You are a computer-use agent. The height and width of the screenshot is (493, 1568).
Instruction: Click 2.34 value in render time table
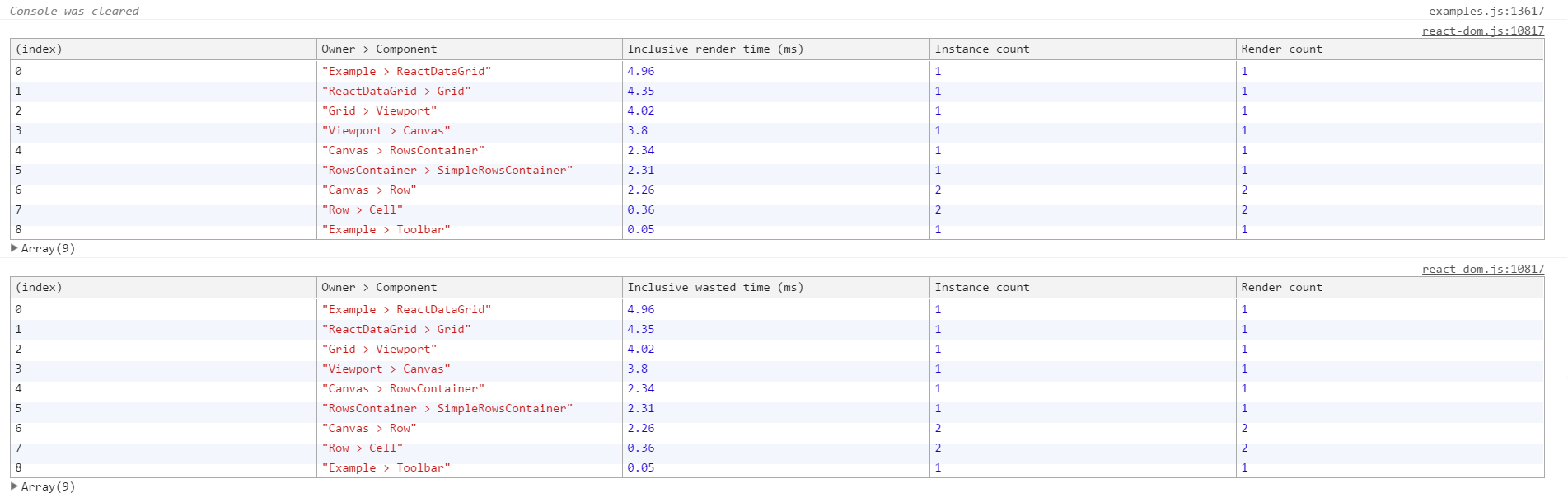(641, 150)
